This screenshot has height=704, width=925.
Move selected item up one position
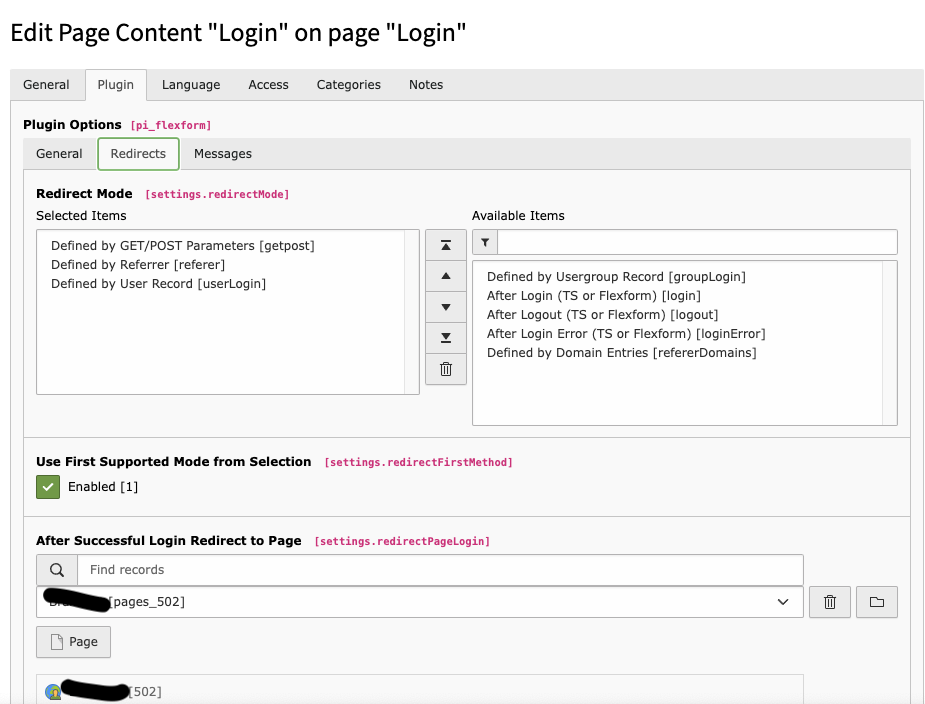click(446, 276)
